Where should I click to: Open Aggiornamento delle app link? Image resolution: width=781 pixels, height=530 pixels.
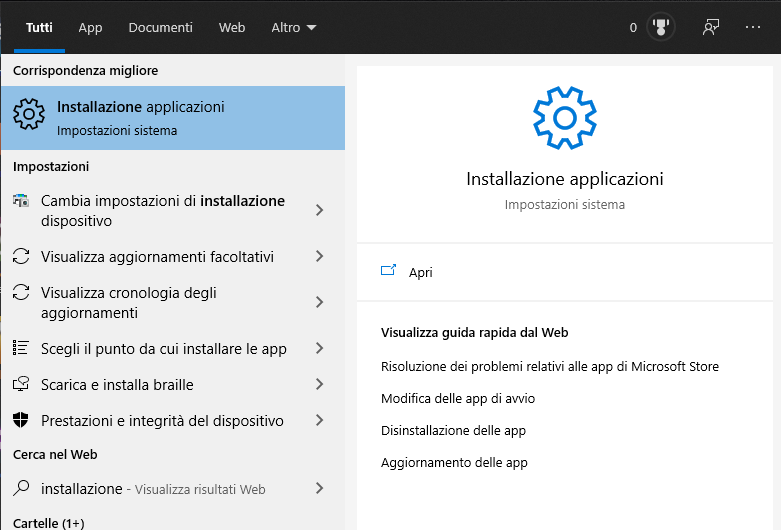click(x=454, y=463)
